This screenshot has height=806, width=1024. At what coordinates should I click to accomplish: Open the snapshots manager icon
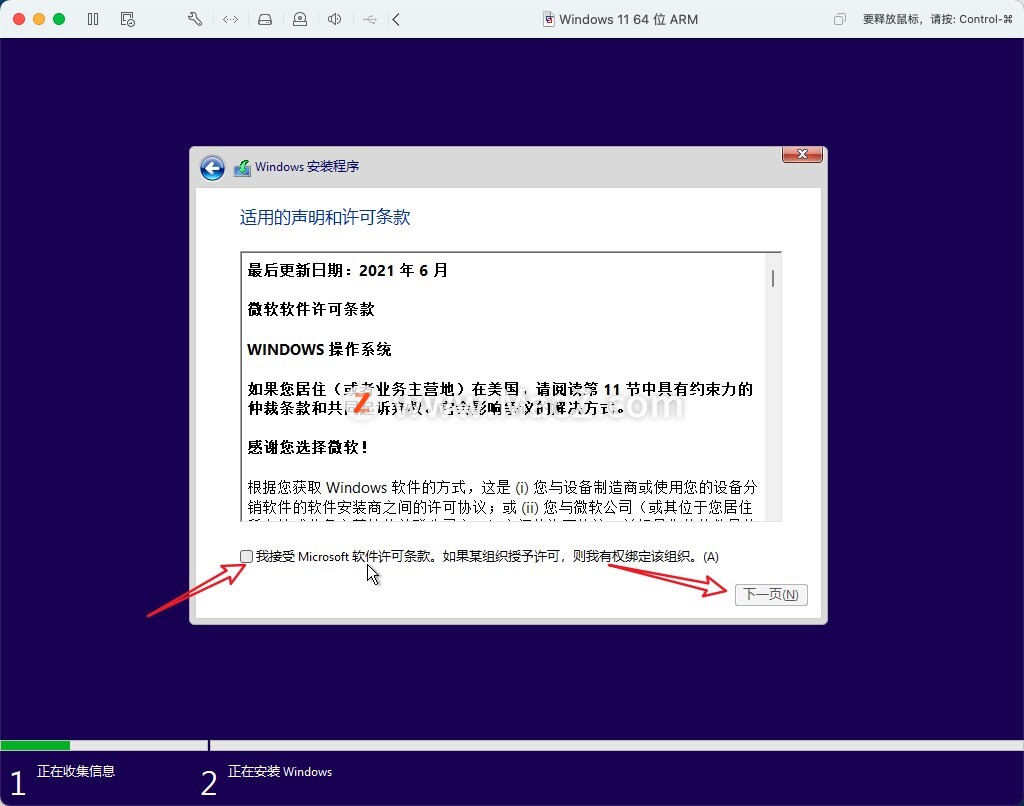pyautogui.click(x=128, y=19)
